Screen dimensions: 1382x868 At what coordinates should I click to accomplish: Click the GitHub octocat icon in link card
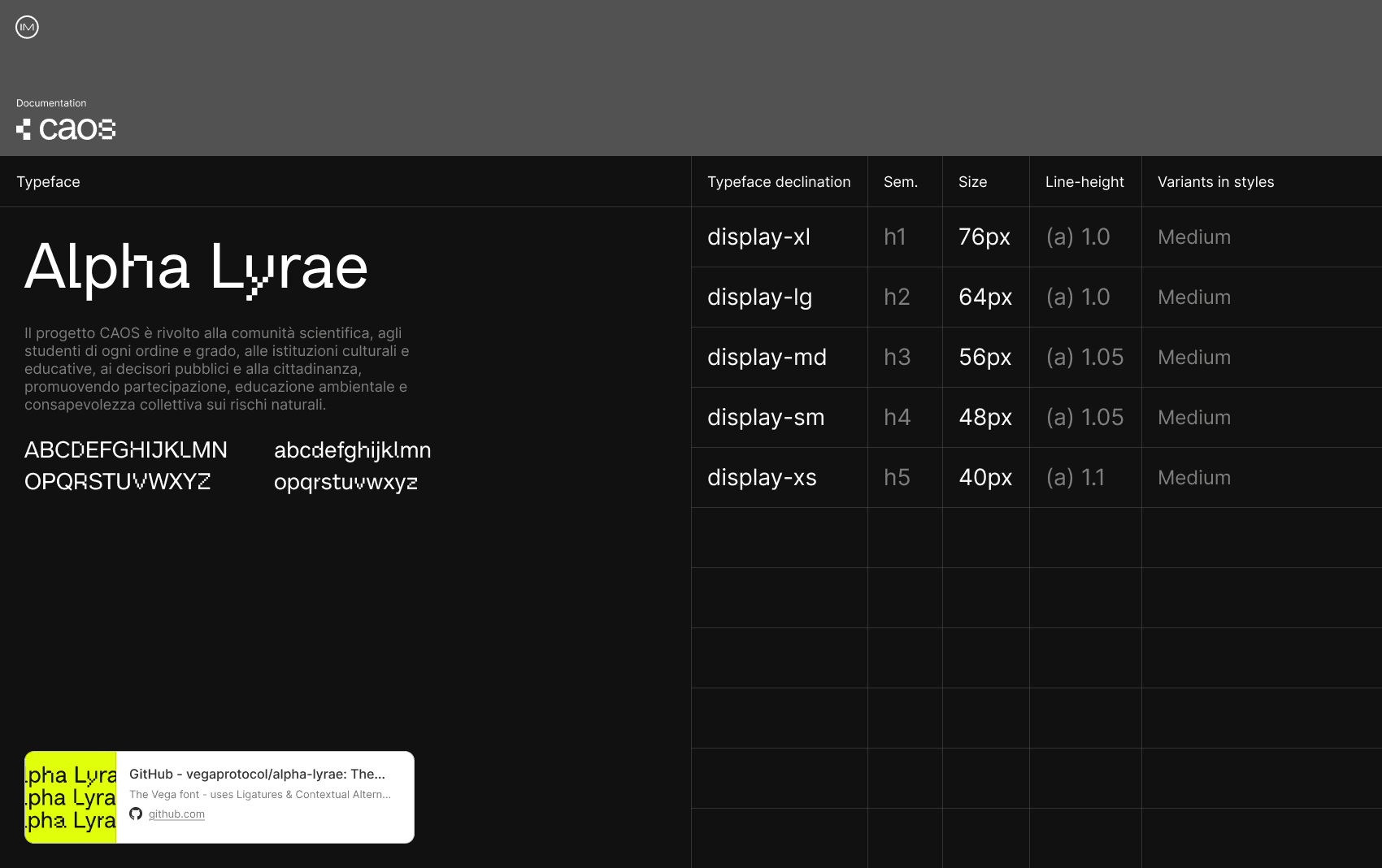pos(136,814)
